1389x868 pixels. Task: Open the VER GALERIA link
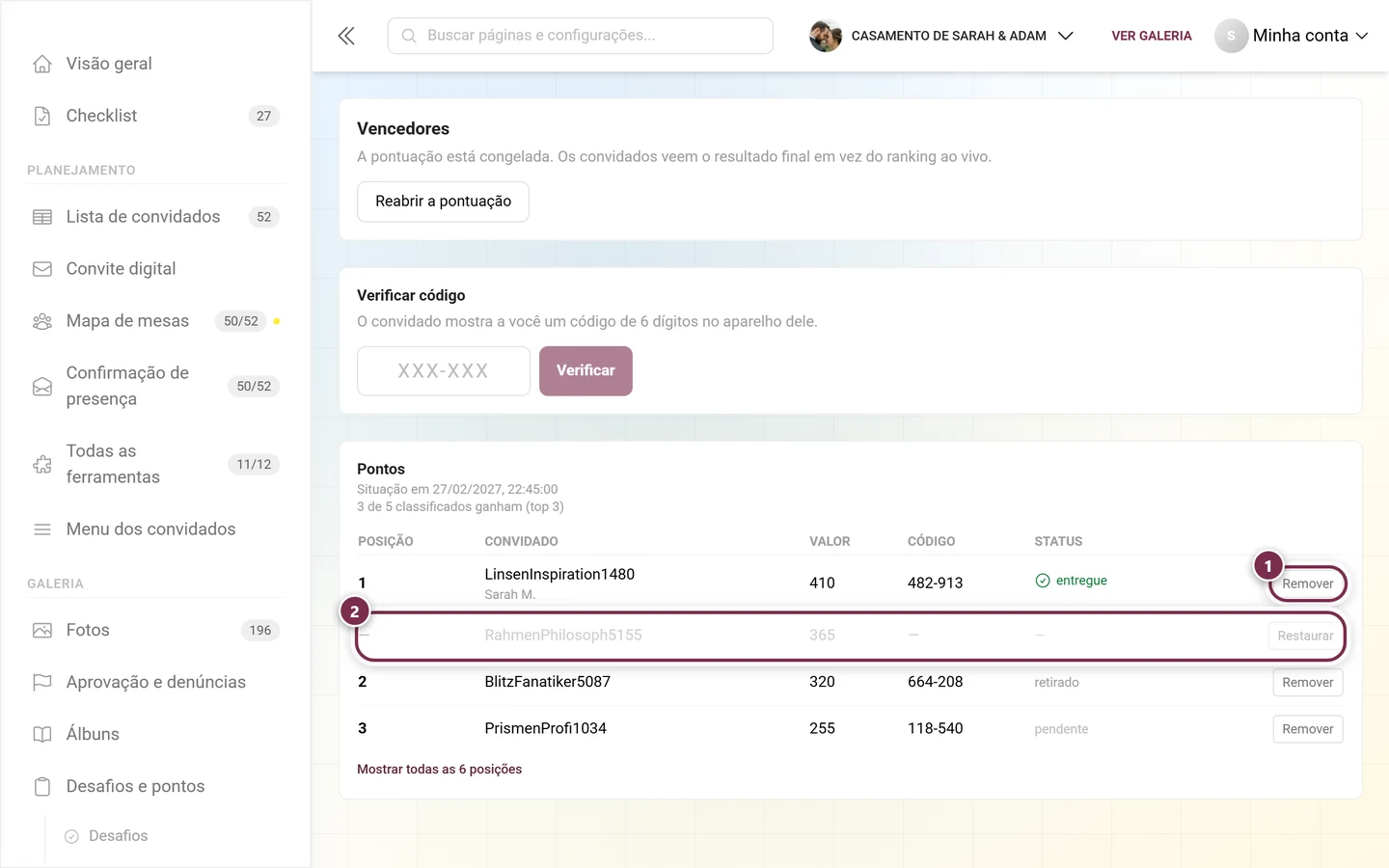[1152, 36]
